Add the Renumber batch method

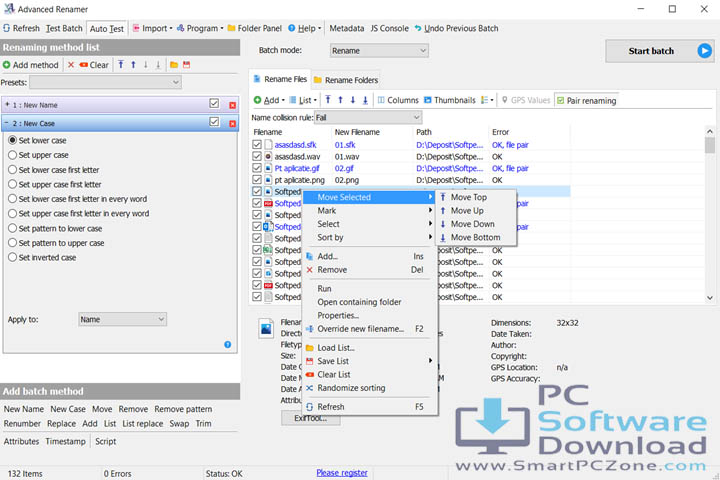[x=22, y=424]
